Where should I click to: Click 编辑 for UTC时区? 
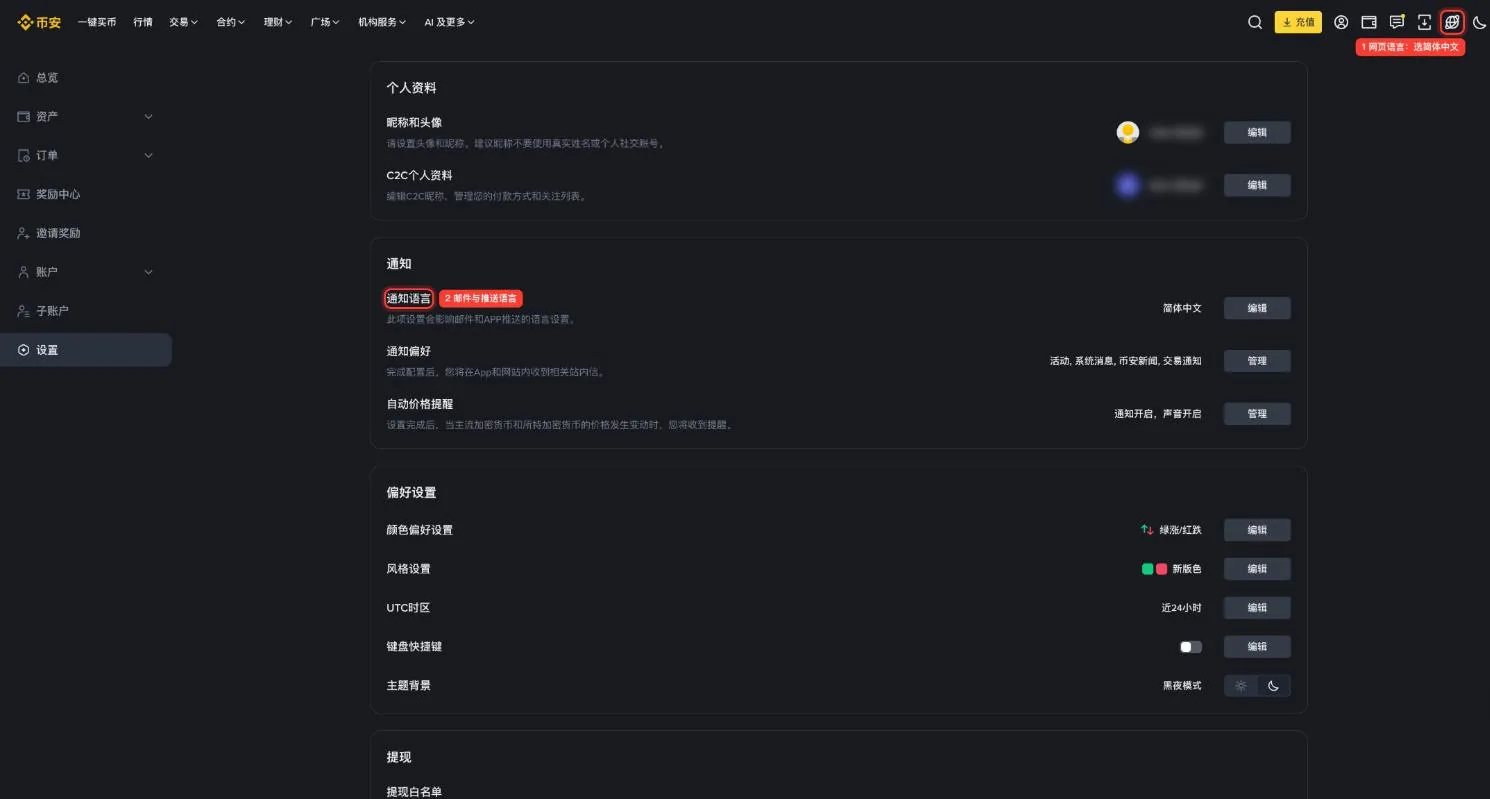[x=1257, y=608]
